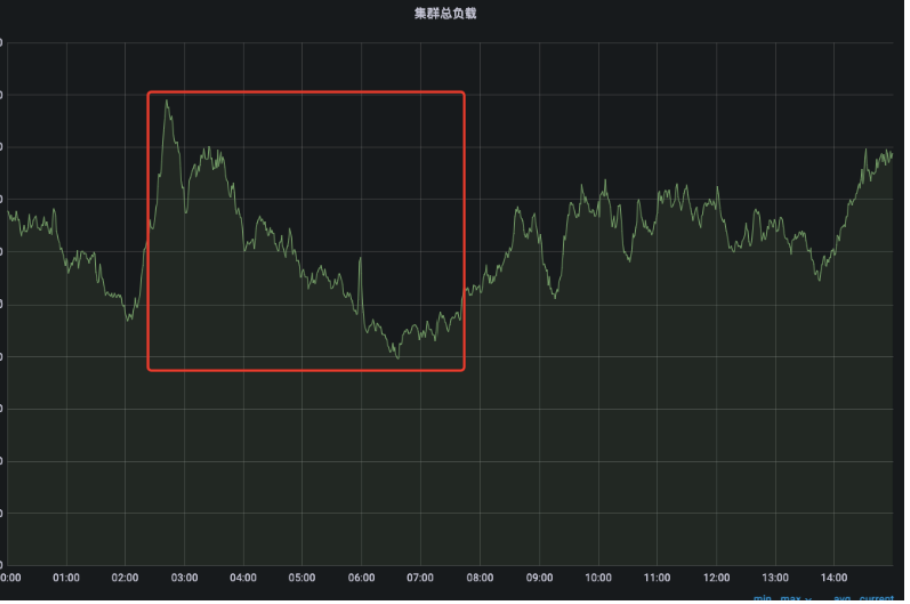This screenshot has height=604, width=910.
Task: Sort legend by the max column
Action: (x=790, y=598)
